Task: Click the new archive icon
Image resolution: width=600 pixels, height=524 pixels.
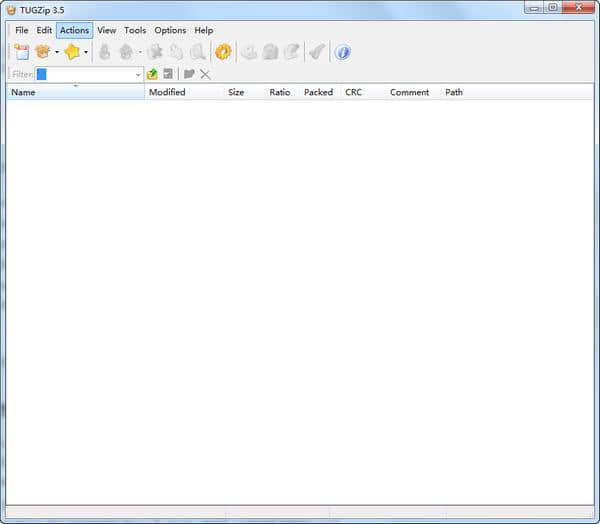Action: [21, 52]
